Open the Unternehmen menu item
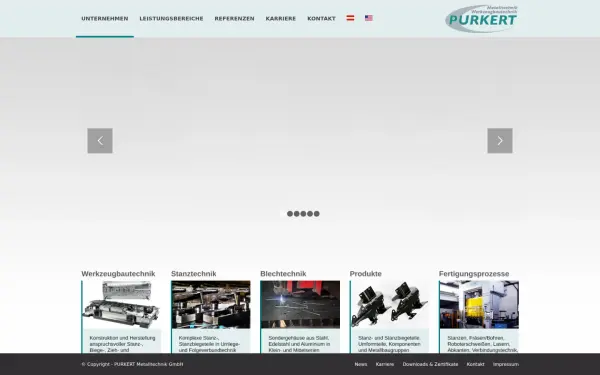600x375 pixels. [105, 18]
